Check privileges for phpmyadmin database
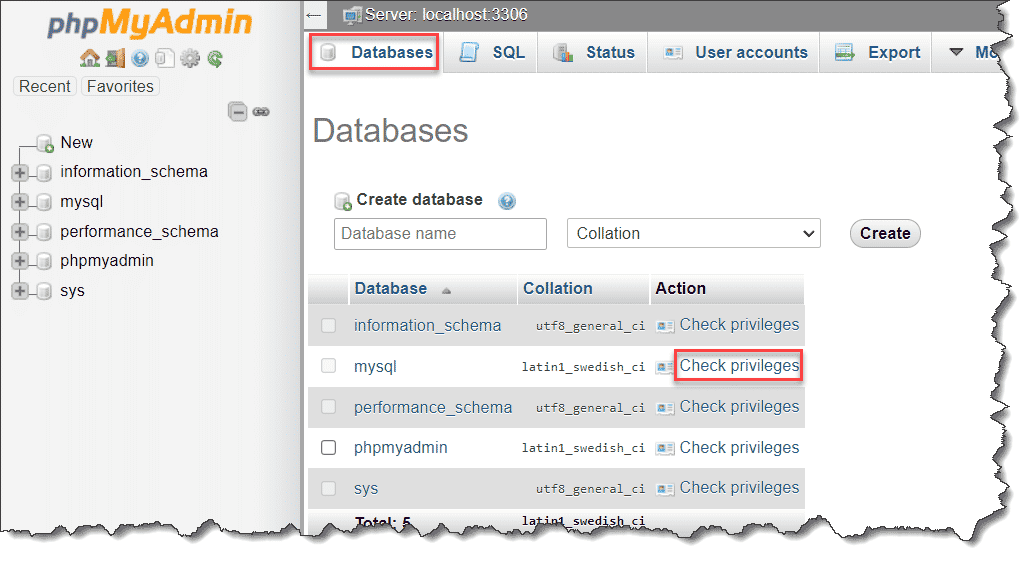This screenshot has width=1035, height=562. tap(739, 448)
